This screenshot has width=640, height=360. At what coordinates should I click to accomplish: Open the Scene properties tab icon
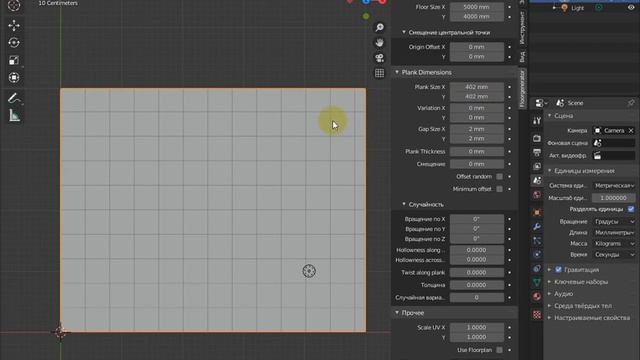pyautogui.click(x=537, y=180)
